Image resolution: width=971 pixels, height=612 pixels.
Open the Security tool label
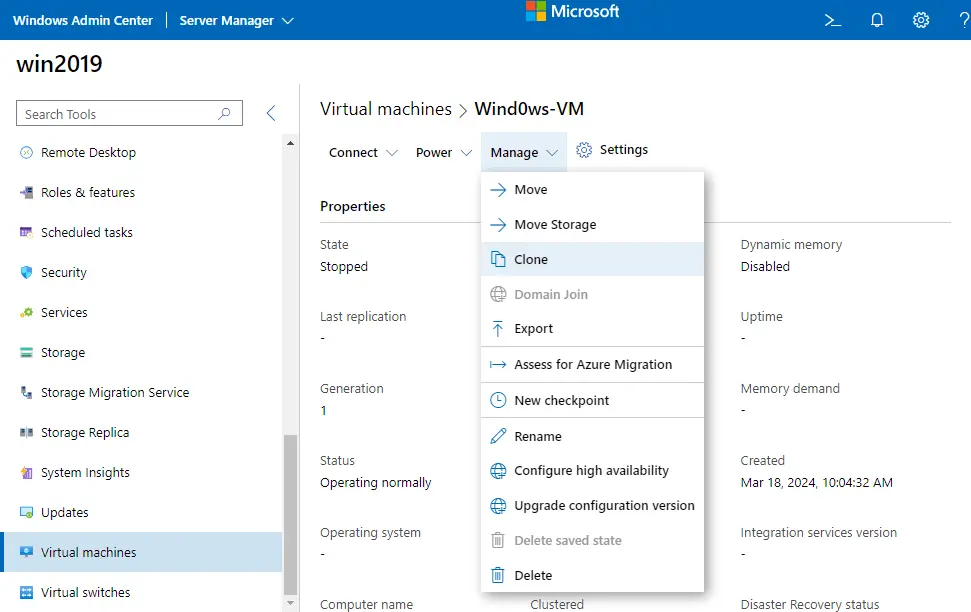tap(64, 273)
